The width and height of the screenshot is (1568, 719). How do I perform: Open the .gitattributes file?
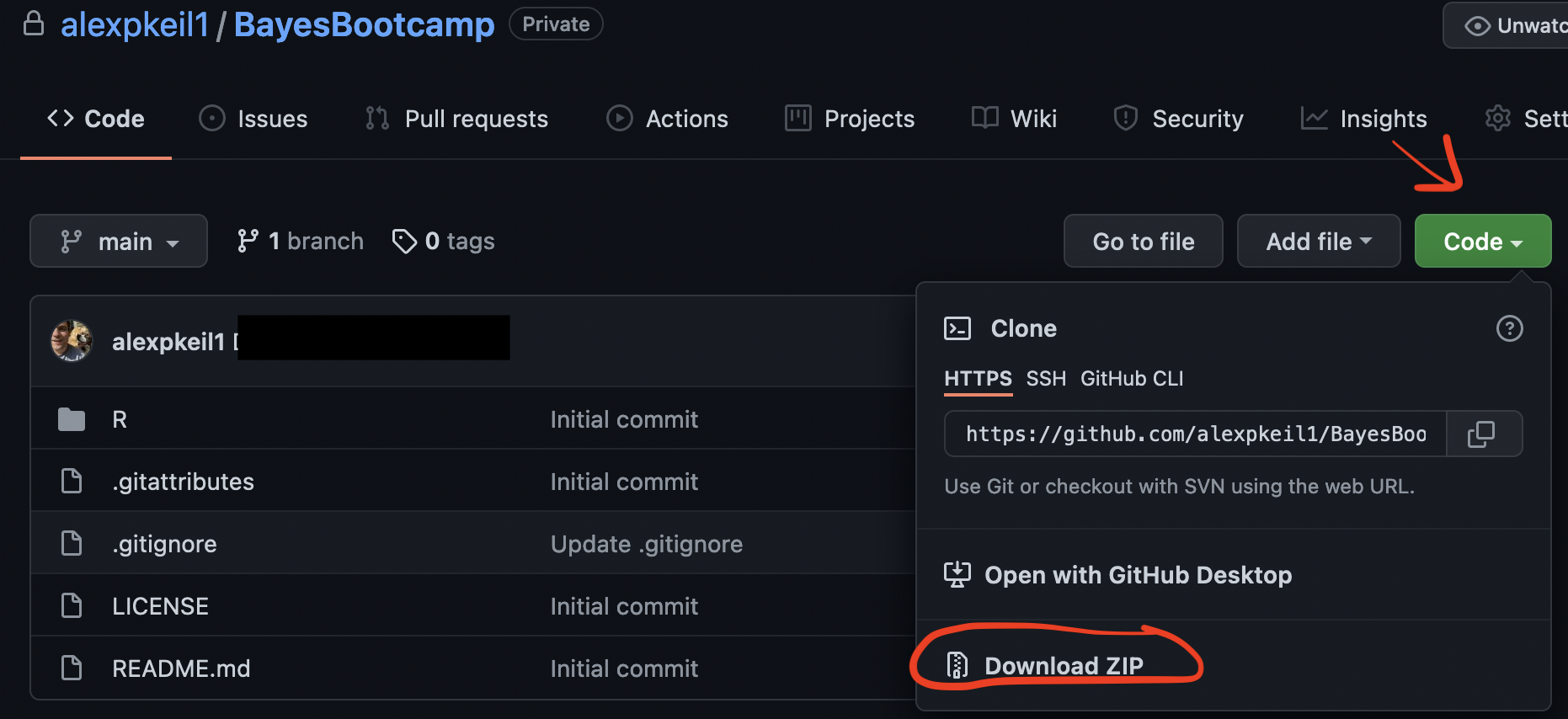[x=183, y=482]
